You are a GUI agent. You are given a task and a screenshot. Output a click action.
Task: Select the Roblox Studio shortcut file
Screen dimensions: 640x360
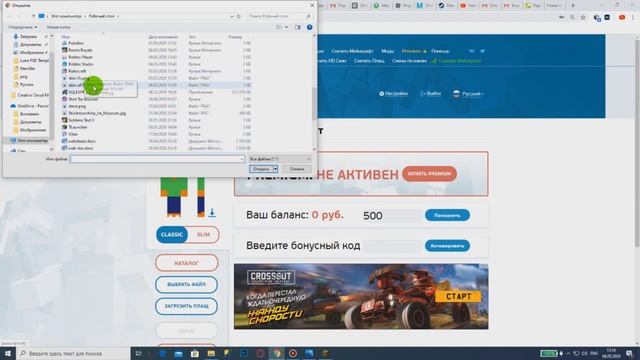(x=81, y=64)
